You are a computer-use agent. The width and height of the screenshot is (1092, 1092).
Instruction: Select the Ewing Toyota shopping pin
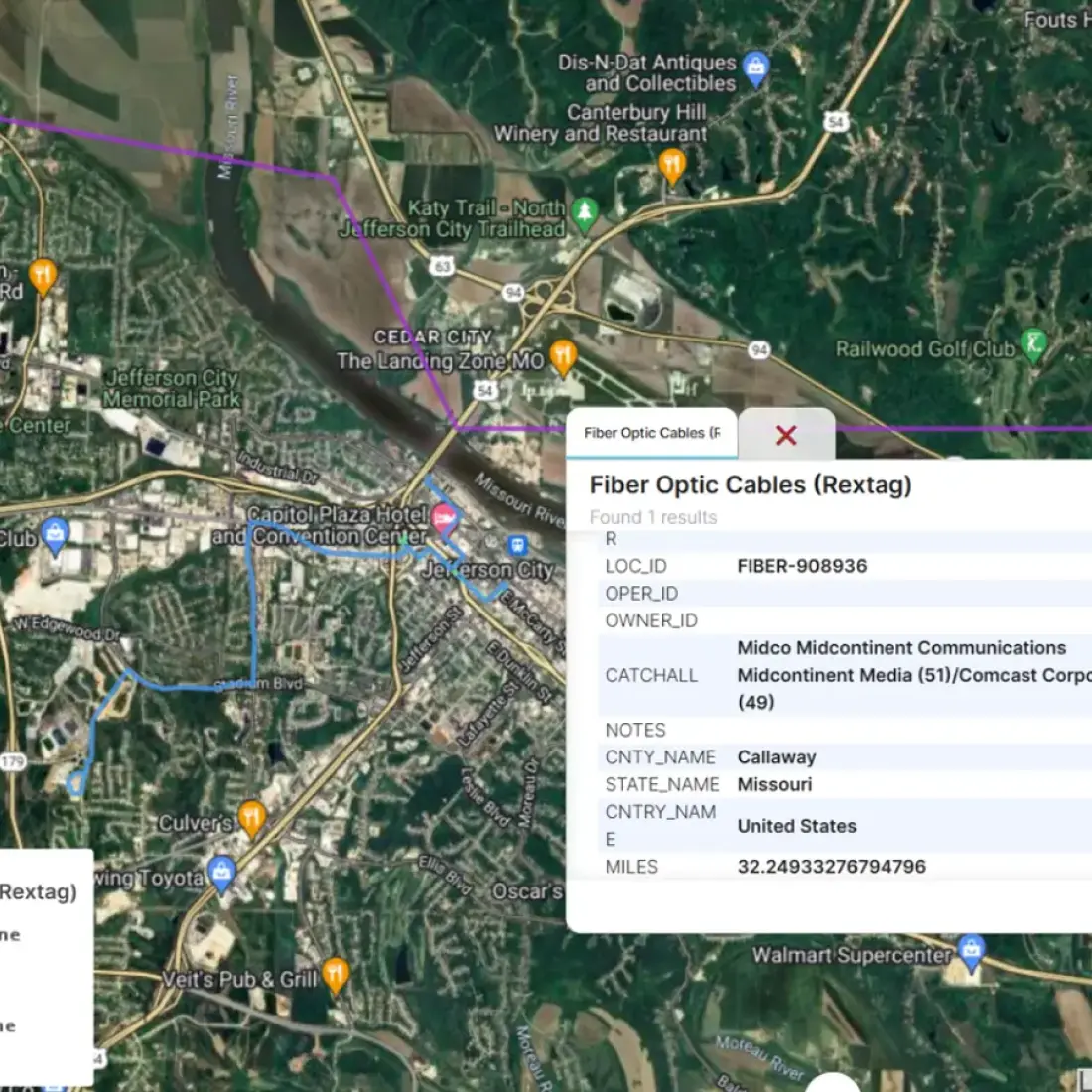[222, 873]
